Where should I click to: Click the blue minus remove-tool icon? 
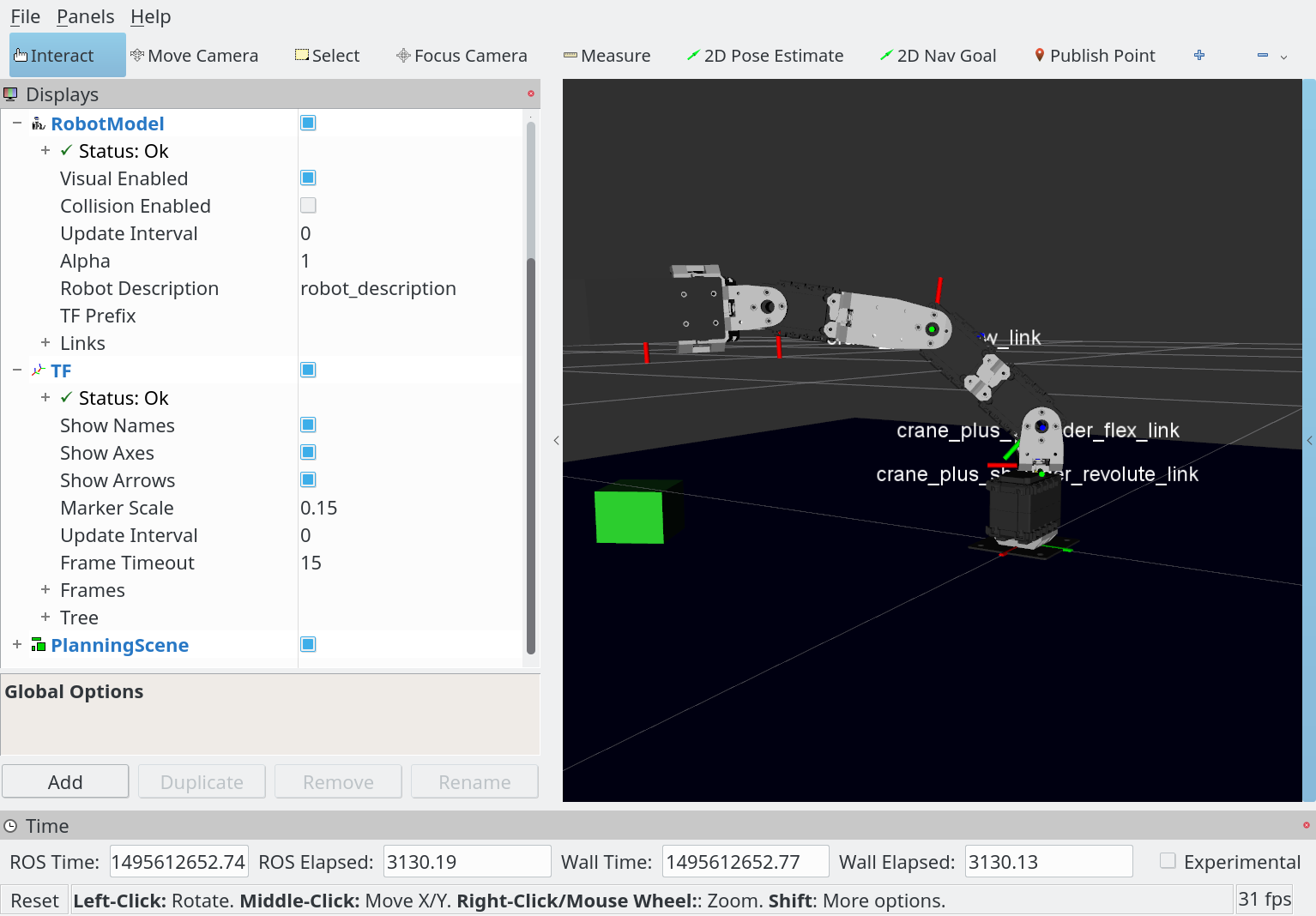click(1263, 55)
